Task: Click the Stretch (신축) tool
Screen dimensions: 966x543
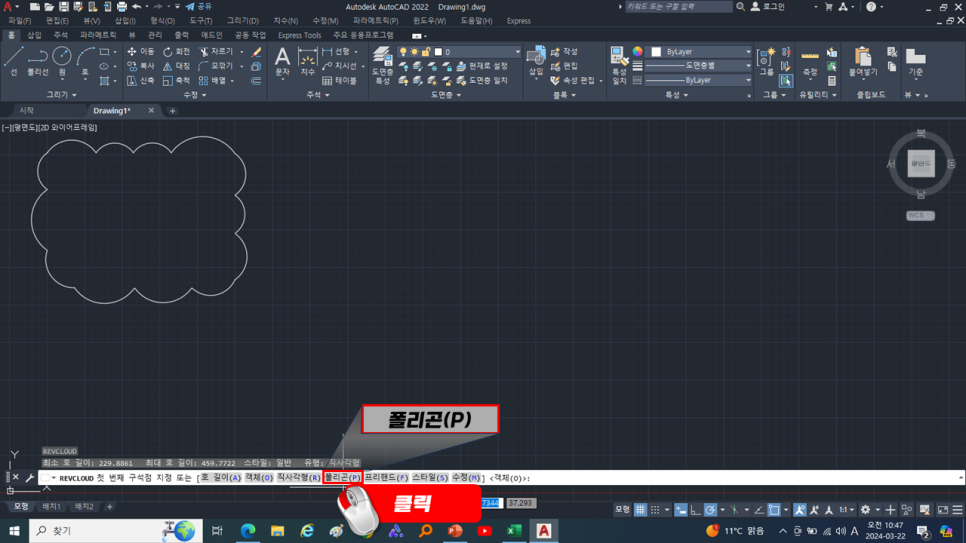Action: point(140,81)
